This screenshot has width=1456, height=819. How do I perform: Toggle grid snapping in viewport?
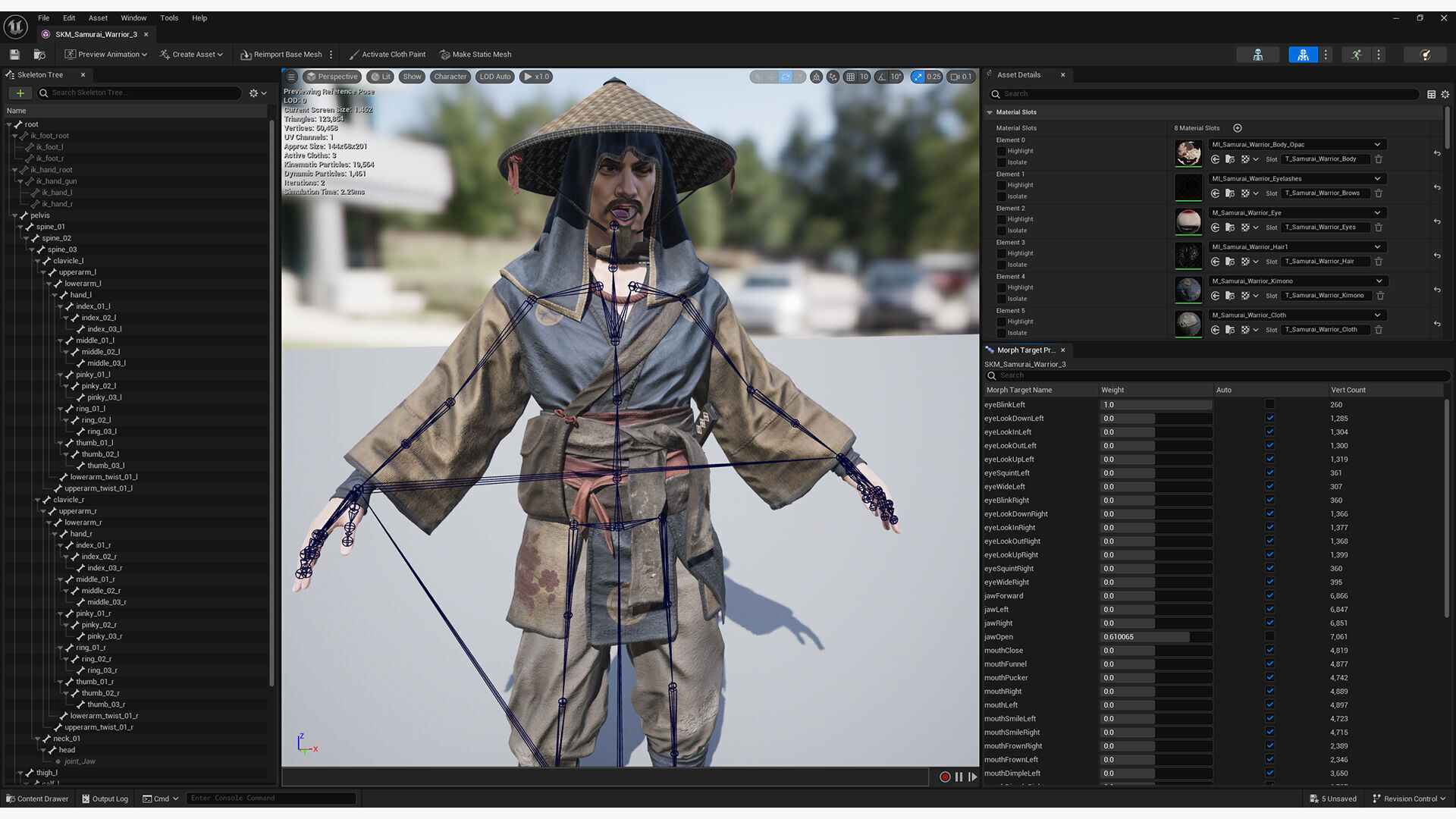(x=850, y=77)
